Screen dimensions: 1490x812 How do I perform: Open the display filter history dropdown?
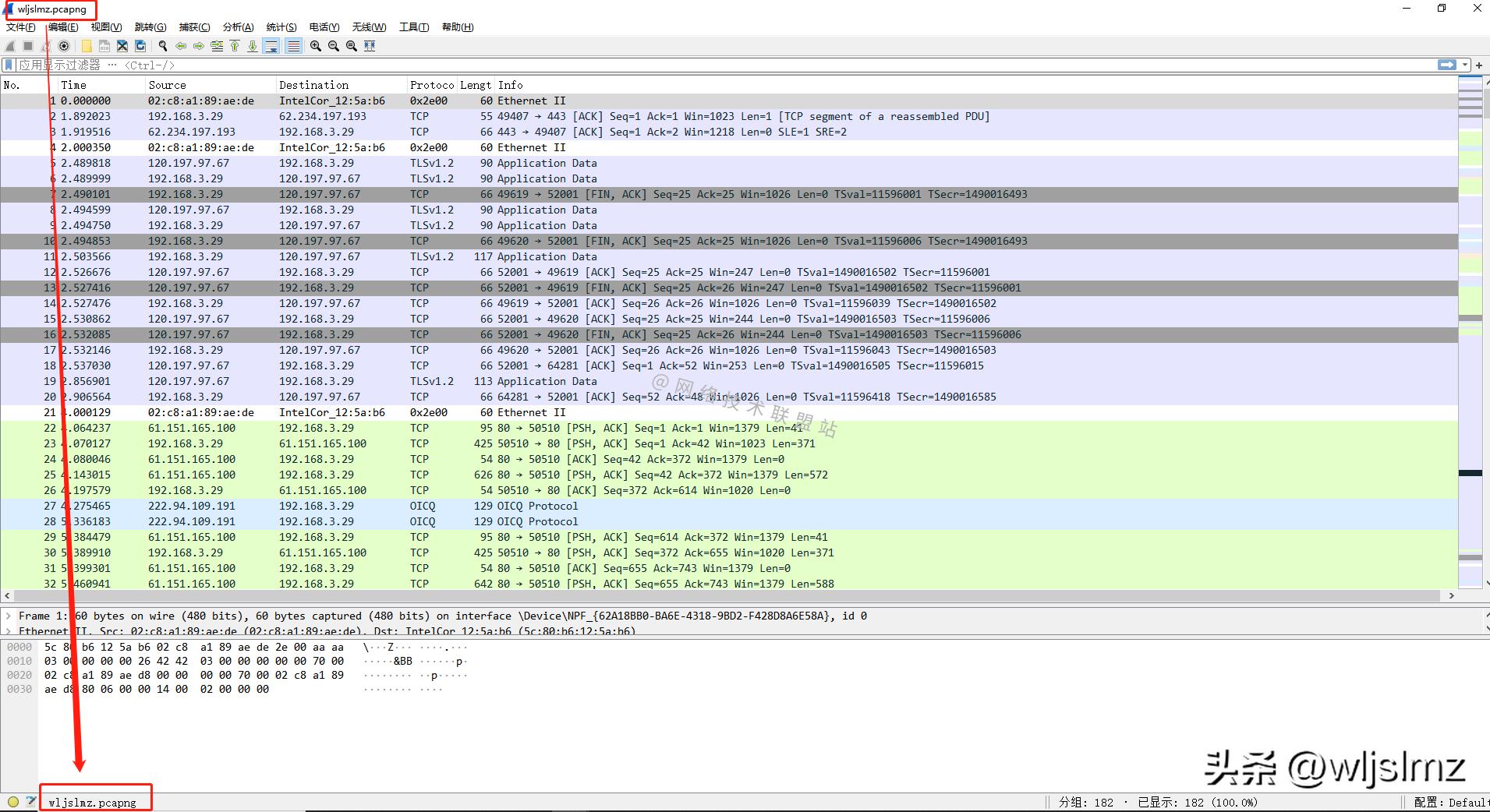[1465, 65]
